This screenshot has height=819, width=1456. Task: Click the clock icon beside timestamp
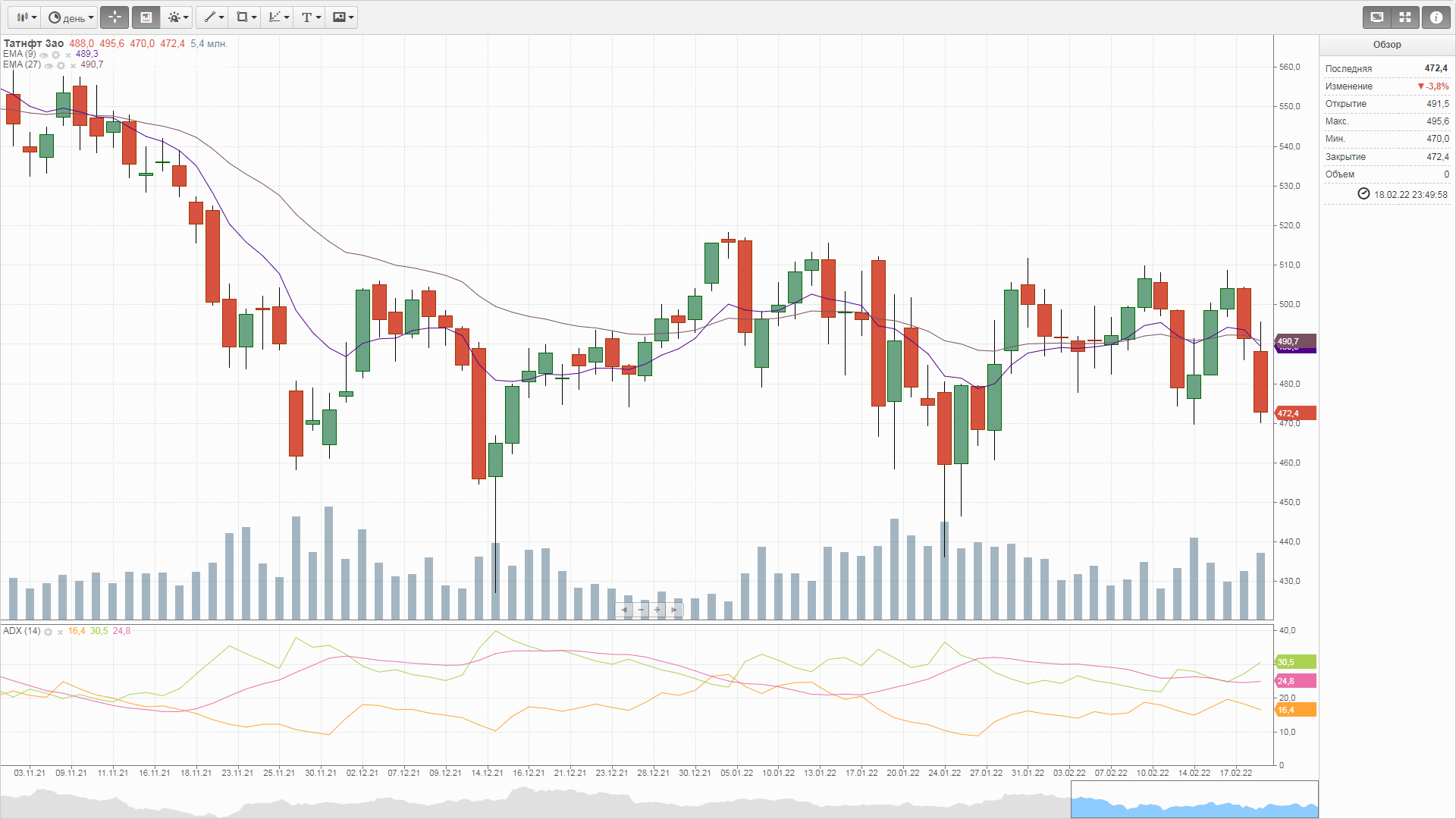[x=1363, y=194]
